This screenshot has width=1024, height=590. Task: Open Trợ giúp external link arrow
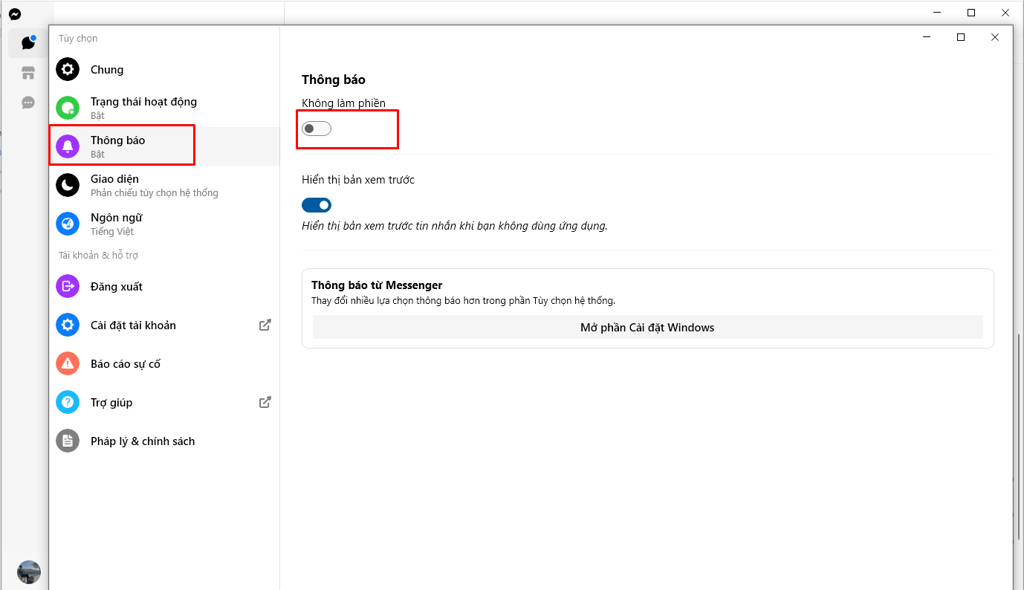point(264,402)
